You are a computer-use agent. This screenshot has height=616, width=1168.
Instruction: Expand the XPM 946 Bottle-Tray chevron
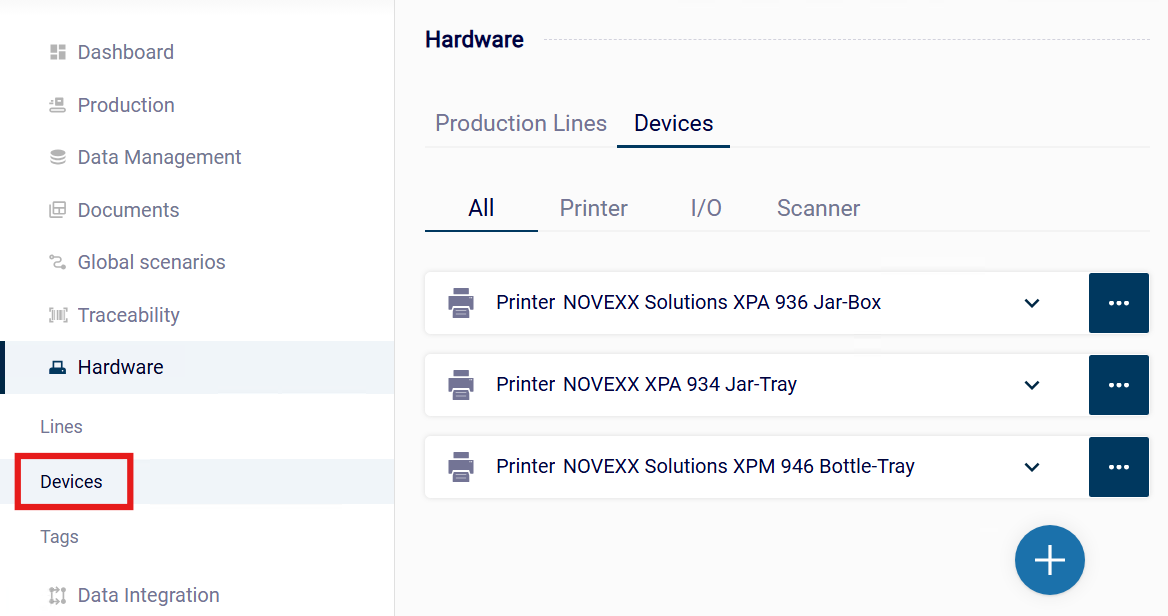point(1032,467)
